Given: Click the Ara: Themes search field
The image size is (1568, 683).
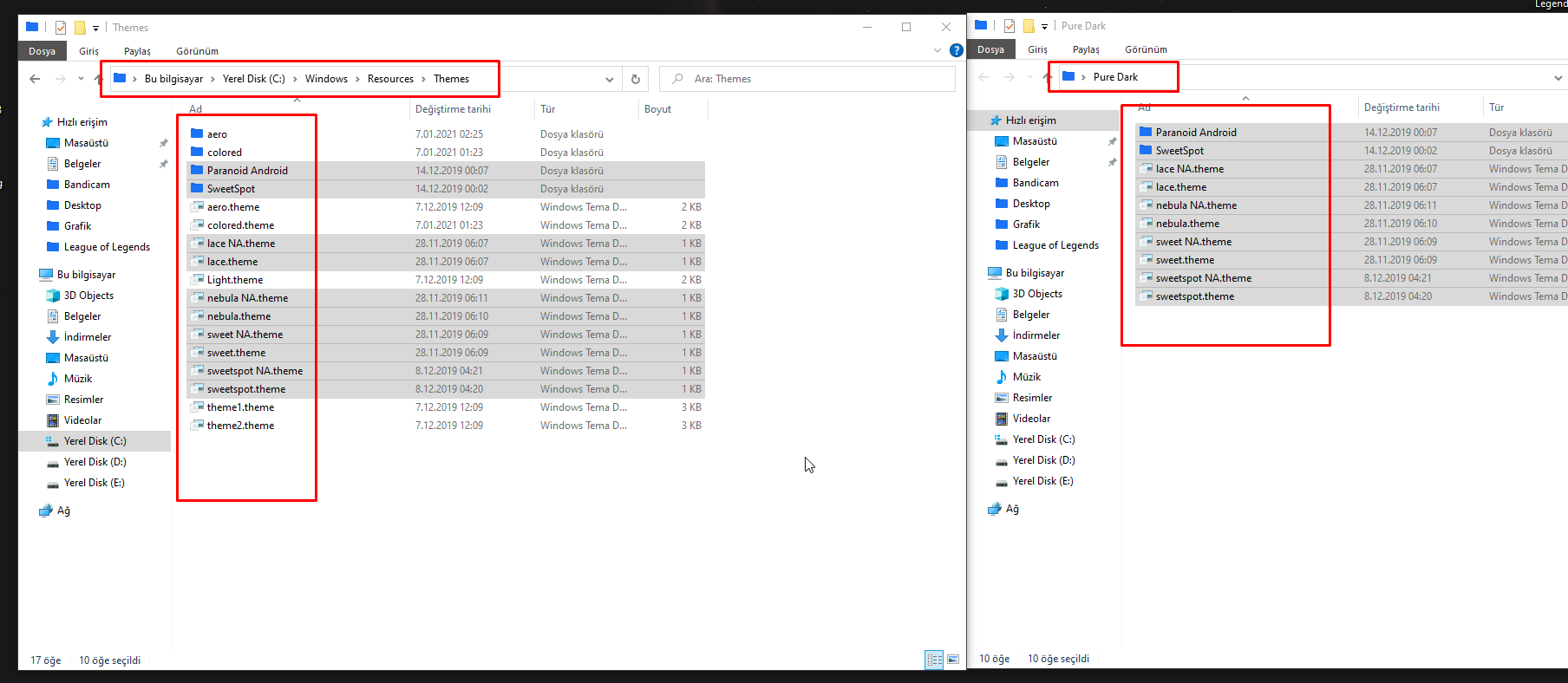Looking at the screenshot, I should 807,79.
